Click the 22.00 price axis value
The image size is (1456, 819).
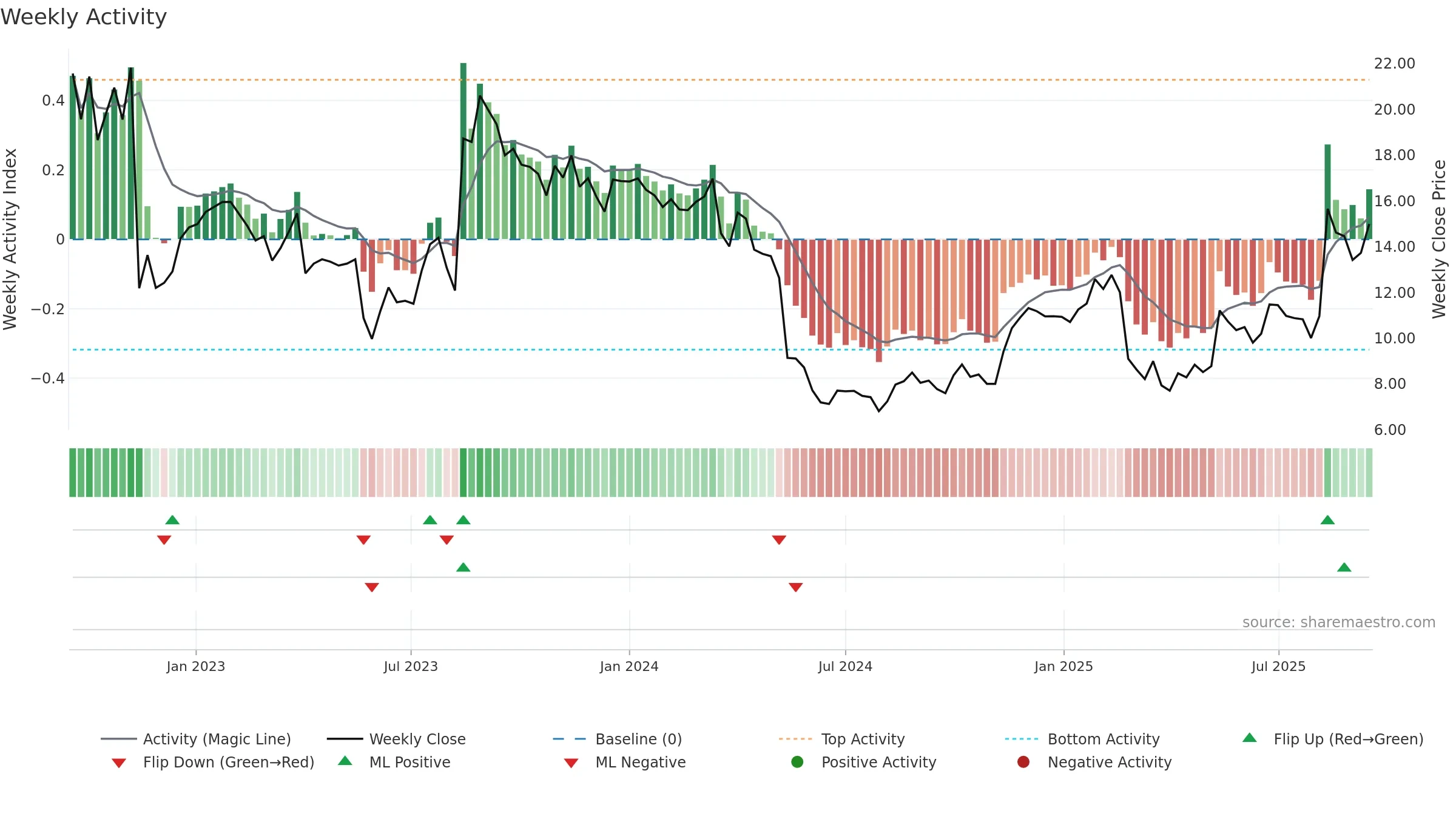tap(1395, 64)
